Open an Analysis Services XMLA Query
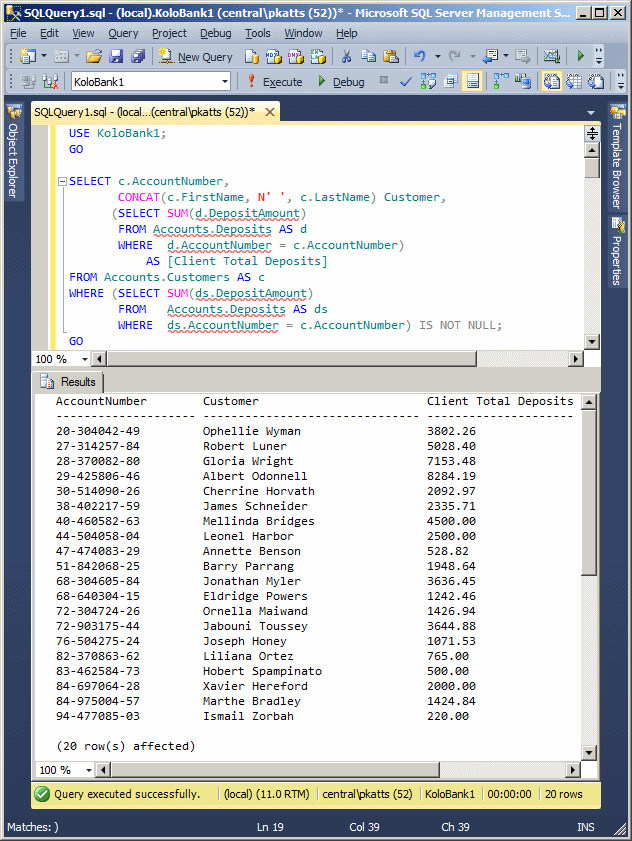Viewport: 632px width, 841px height. (x=318, y=56)
